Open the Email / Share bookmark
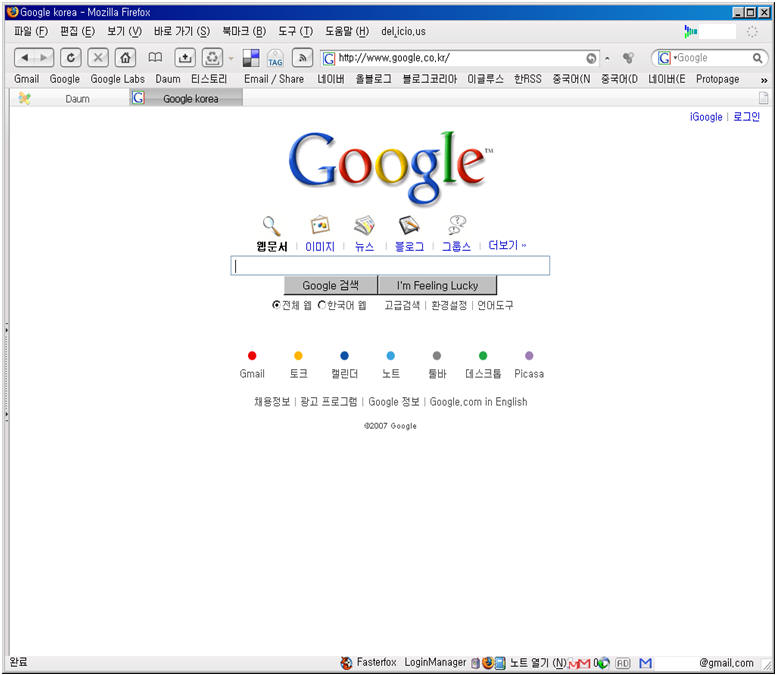 click(274, 79)
